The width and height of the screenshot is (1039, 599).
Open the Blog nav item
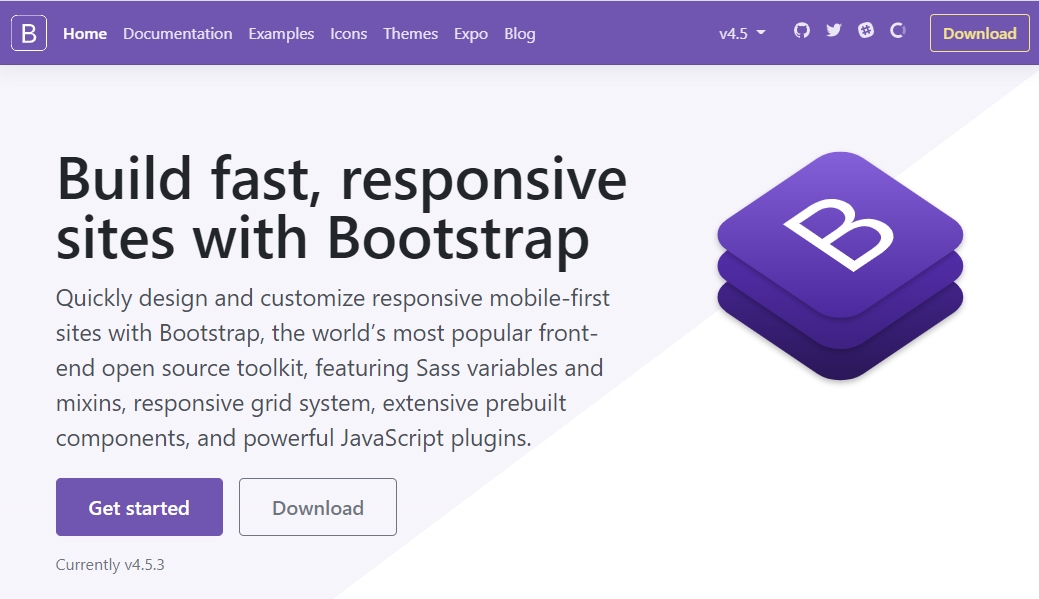point(520,34)
